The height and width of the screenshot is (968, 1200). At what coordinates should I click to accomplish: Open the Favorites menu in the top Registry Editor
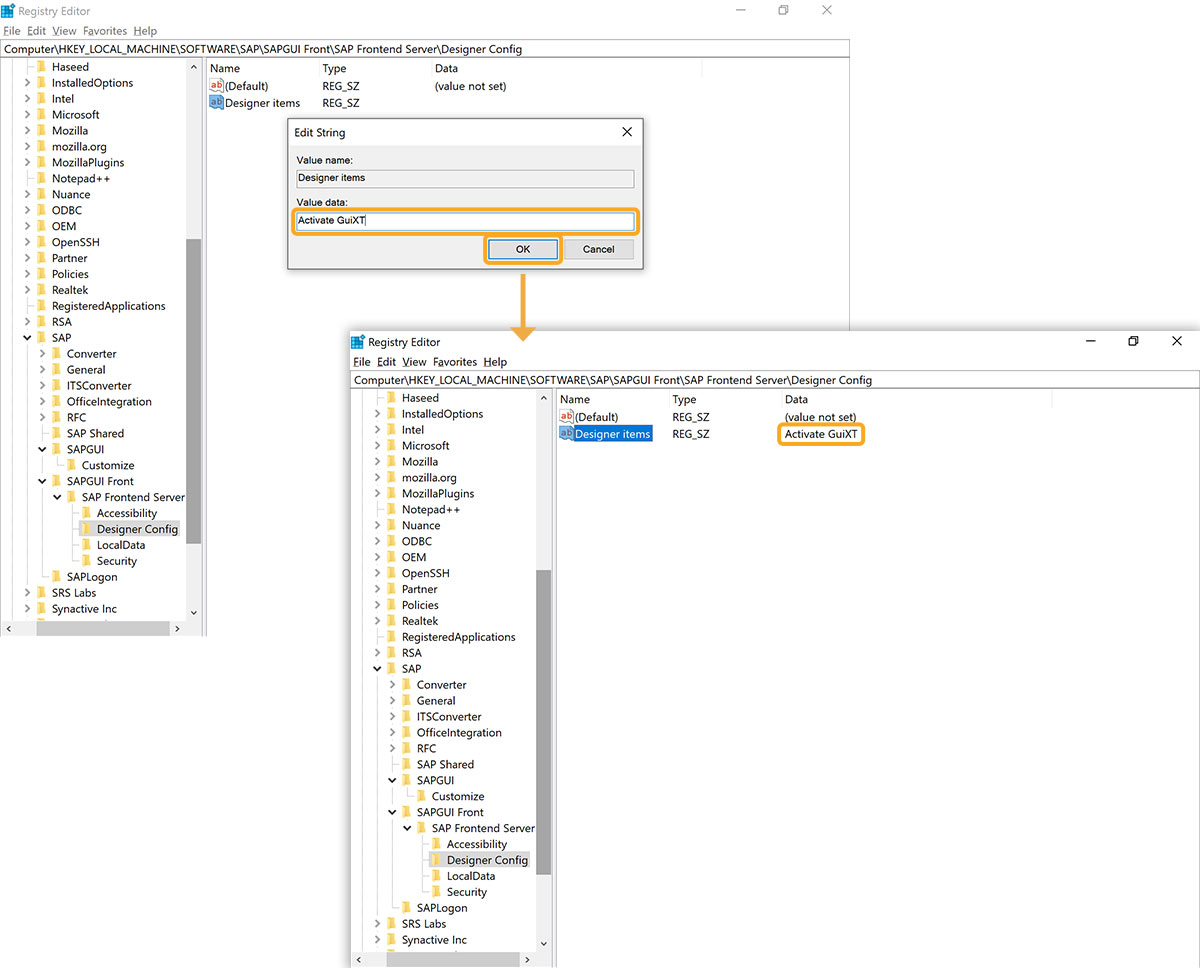(105, 31)
